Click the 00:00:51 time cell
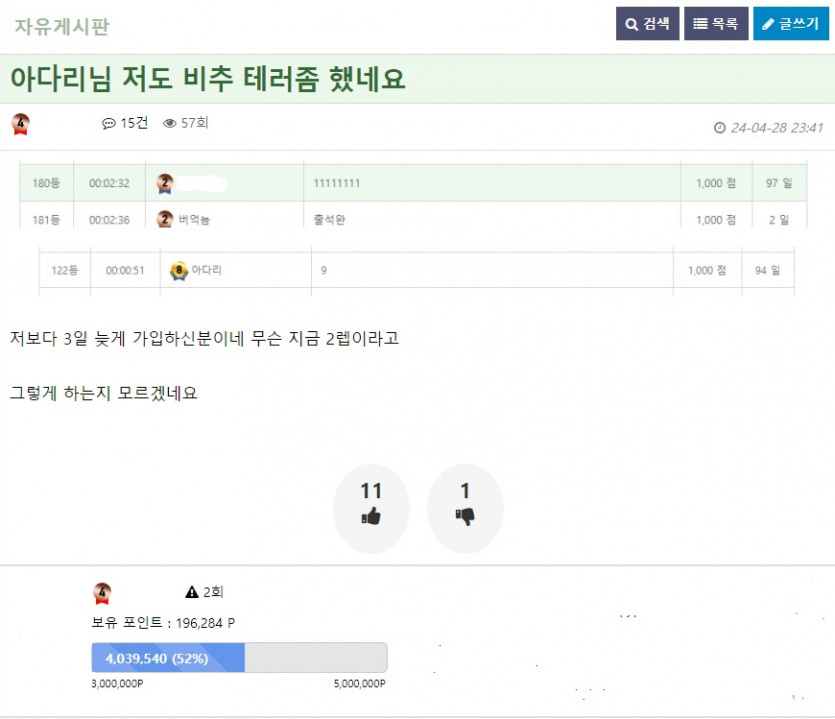 click(125, 271)
